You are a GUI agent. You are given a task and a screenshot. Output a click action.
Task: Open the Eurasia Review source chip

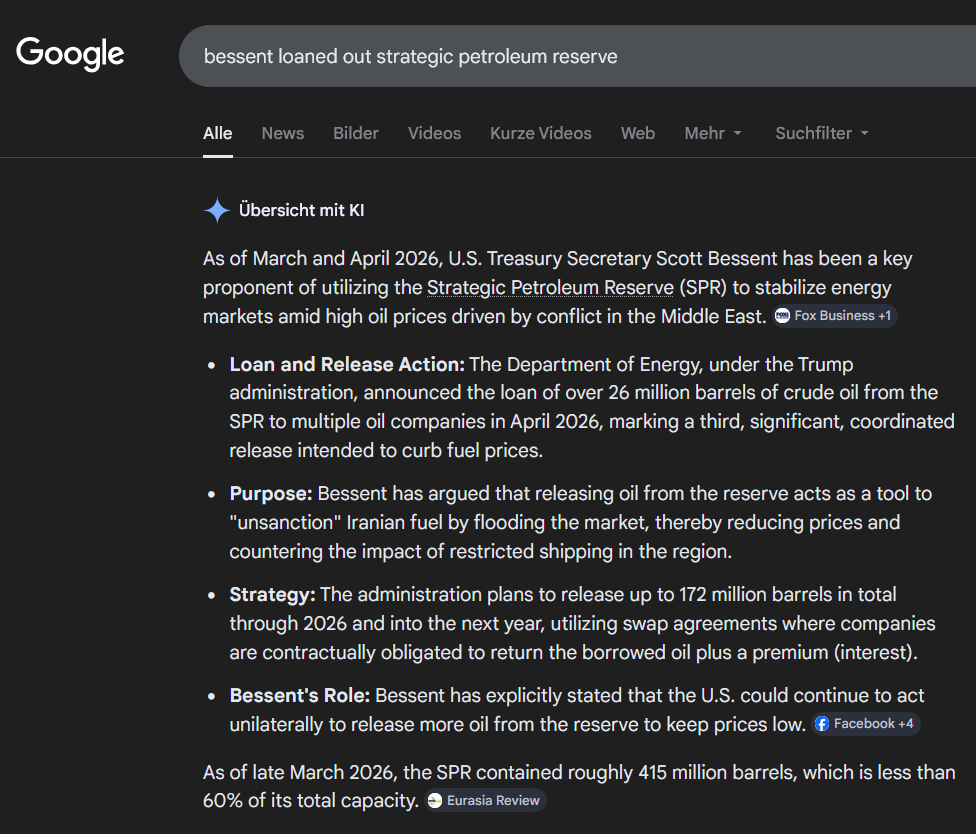click(x=486, y=800)
